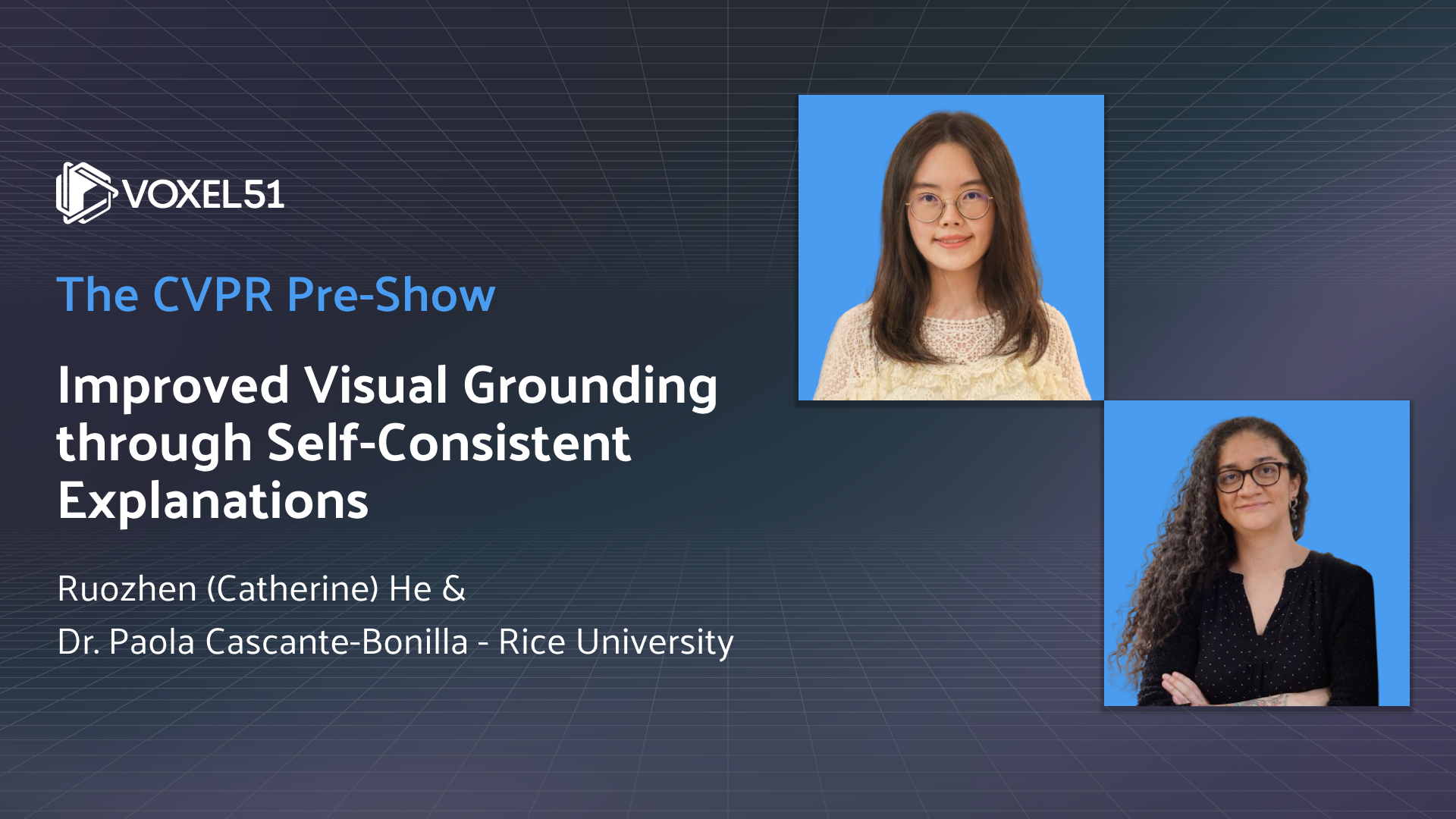
Task: Click the name Dr. Paola Cascante-Bonilla
Action: 262,642
